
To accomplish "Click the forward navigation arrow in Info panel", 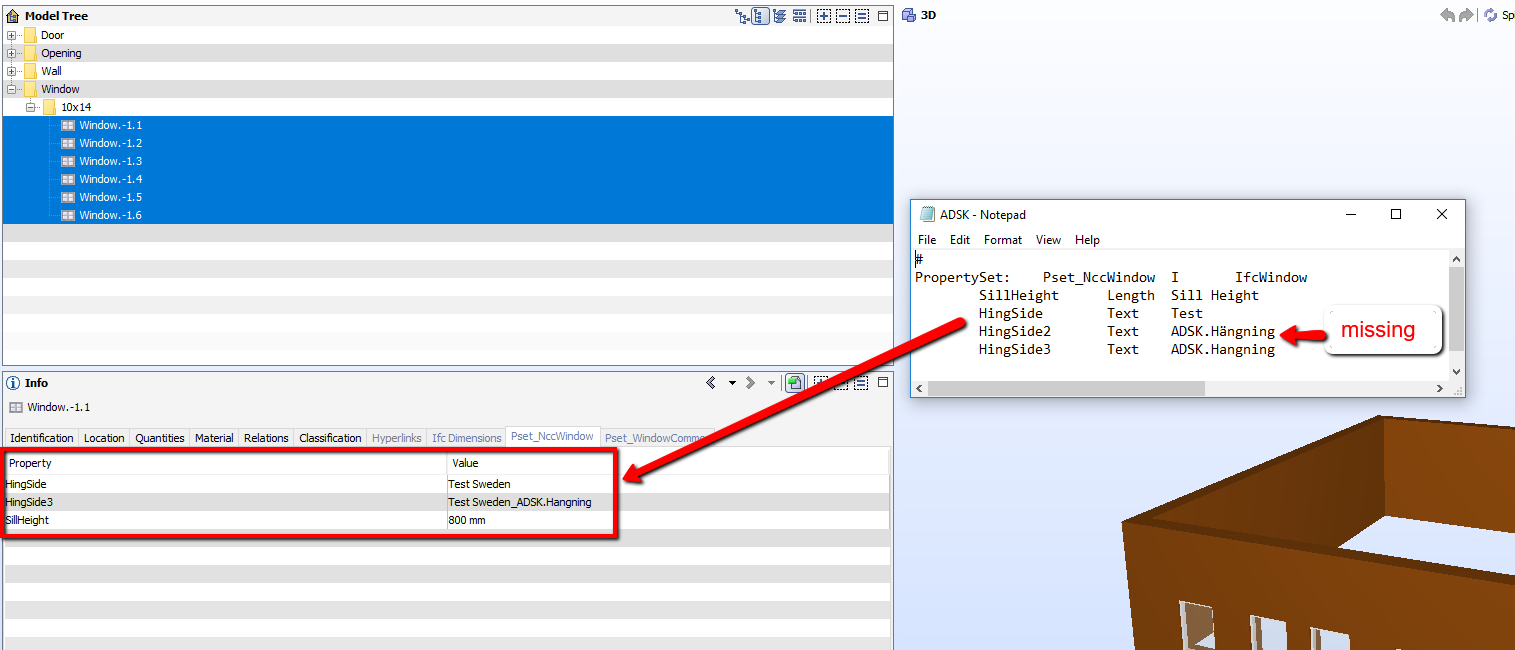I will pyautogui.click(x=751, y=382).
